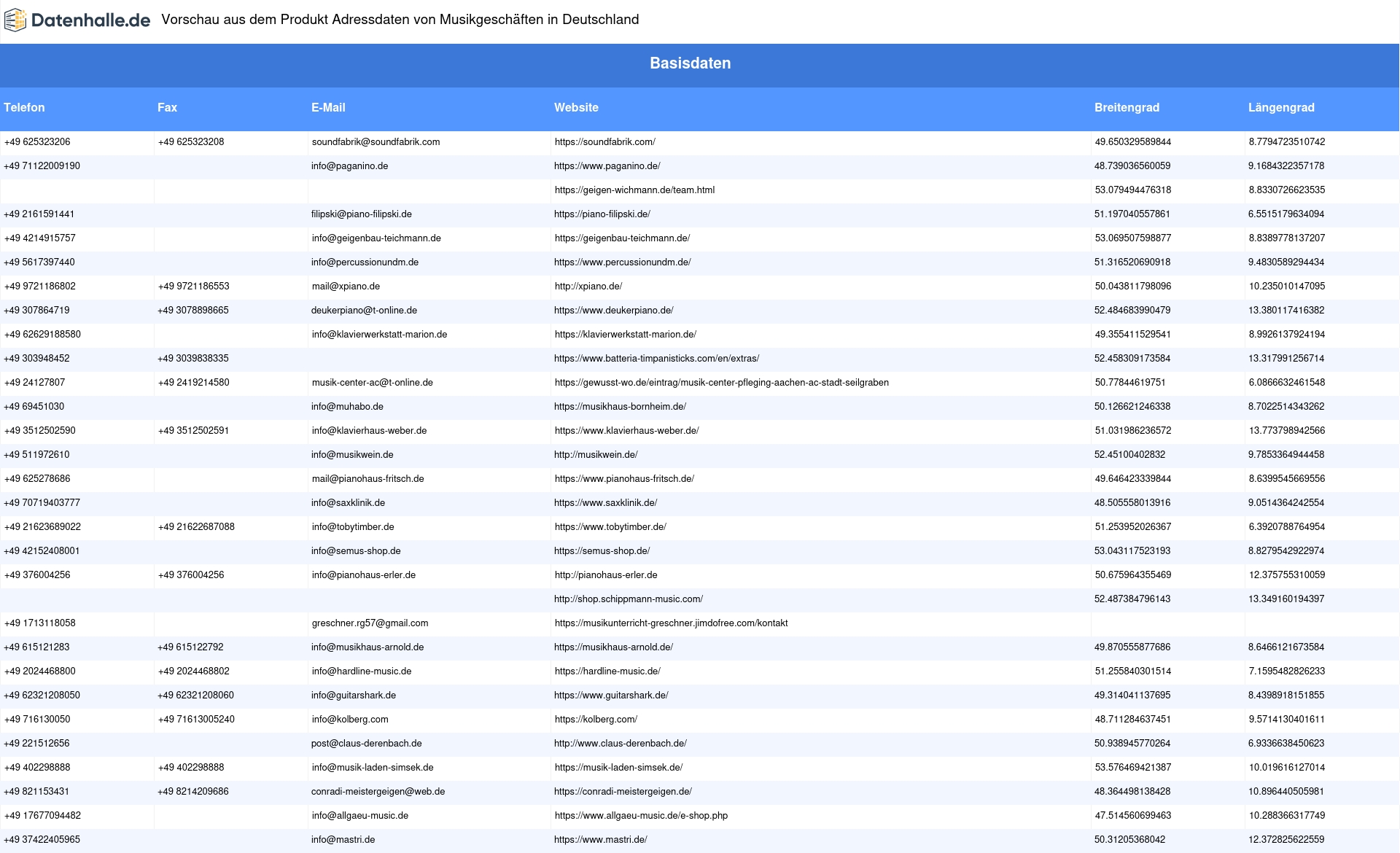1400x853 pixels.
Task: Click fax number +49 9721186553
Action: pyautogui.click(x=193, y=287)
